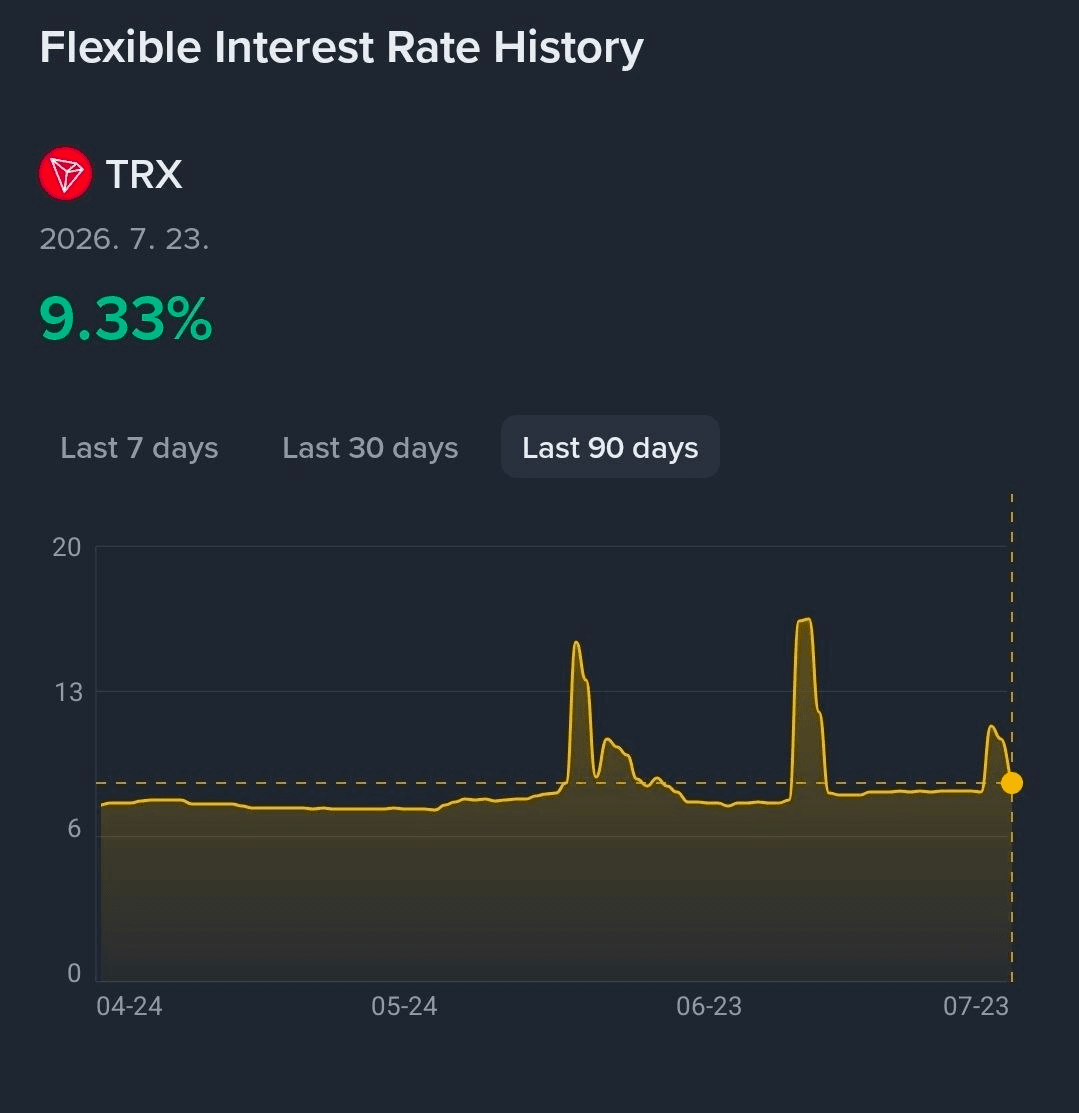Click the yellow data point marker on chart

1012,783
